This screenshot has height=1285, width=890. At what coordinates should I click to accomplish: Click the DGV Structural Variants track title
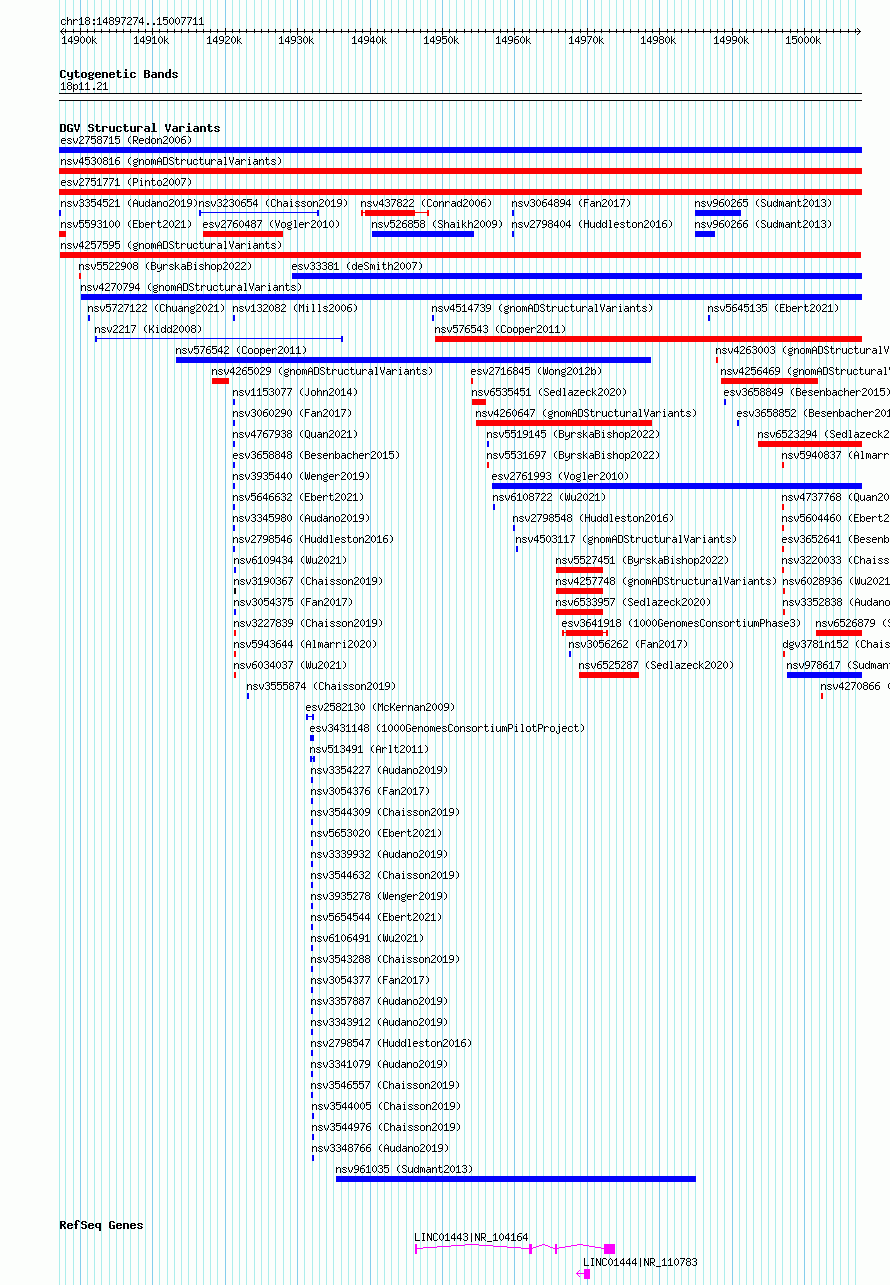coord(140,128)
